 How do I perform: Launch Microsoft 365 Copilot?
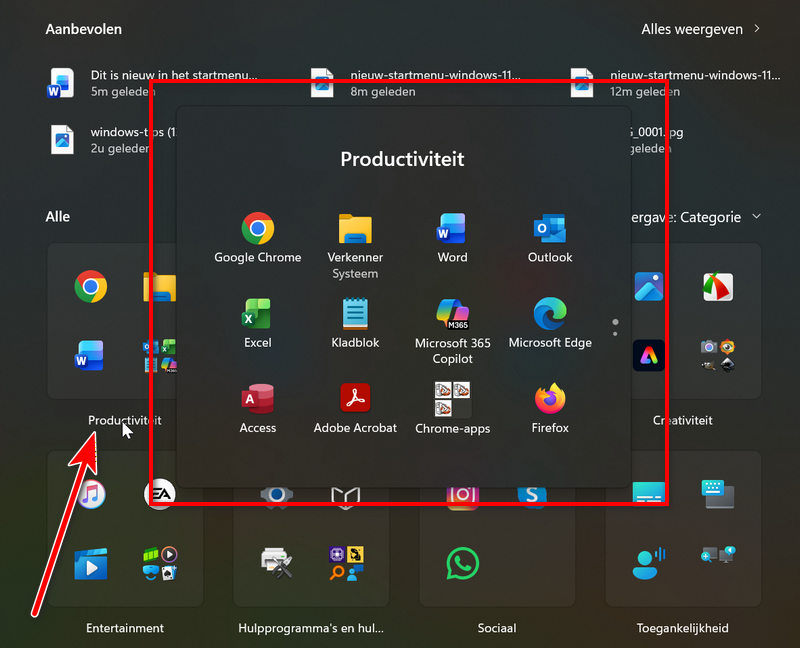click(452, 314)
